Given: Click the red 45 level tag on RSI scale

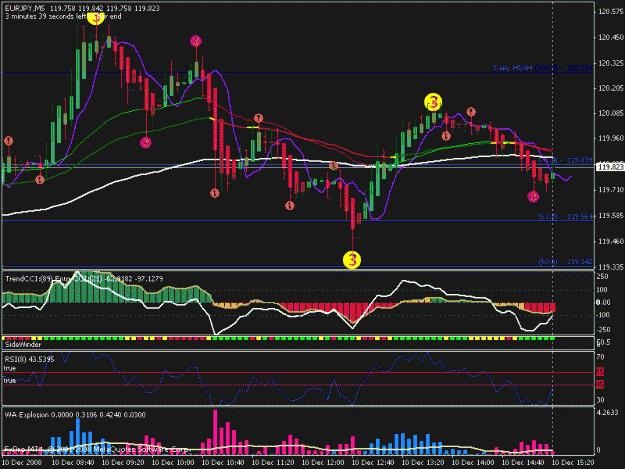Looking at the screenshot, I should [600, 385].
